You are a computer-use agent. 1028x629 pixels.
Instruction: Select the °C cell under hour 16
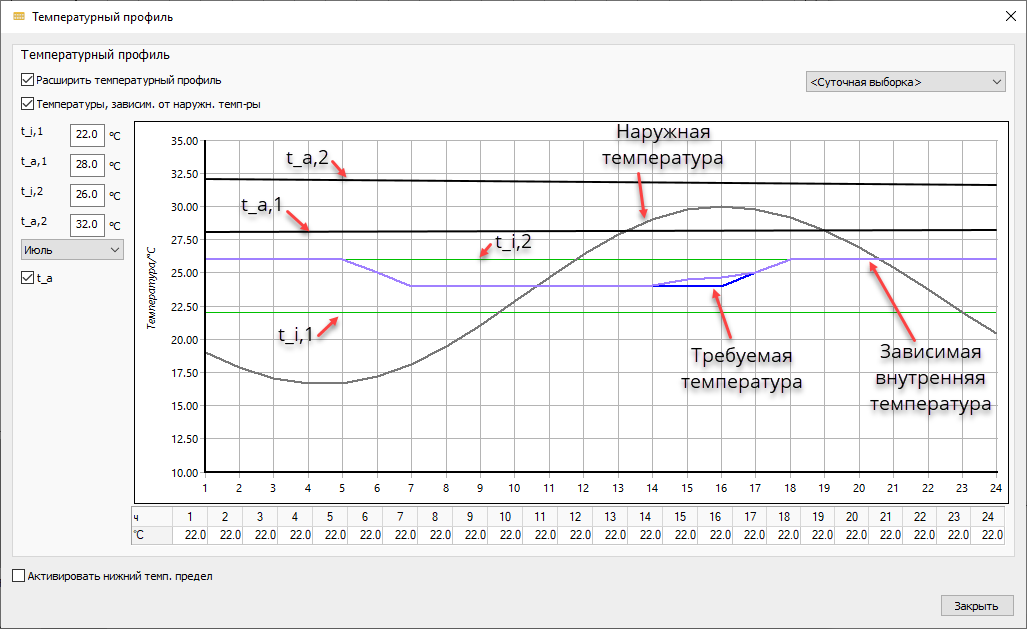click(x=715, y=535)
